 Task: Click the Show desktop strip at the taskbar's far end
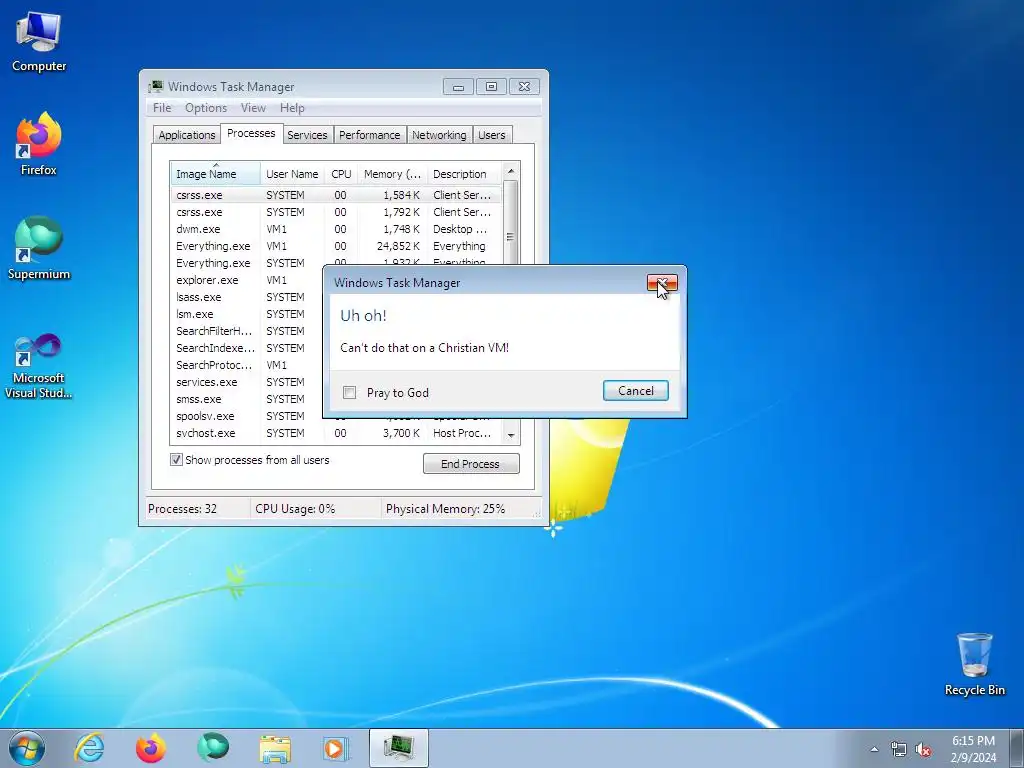(x=1017, y=748)
